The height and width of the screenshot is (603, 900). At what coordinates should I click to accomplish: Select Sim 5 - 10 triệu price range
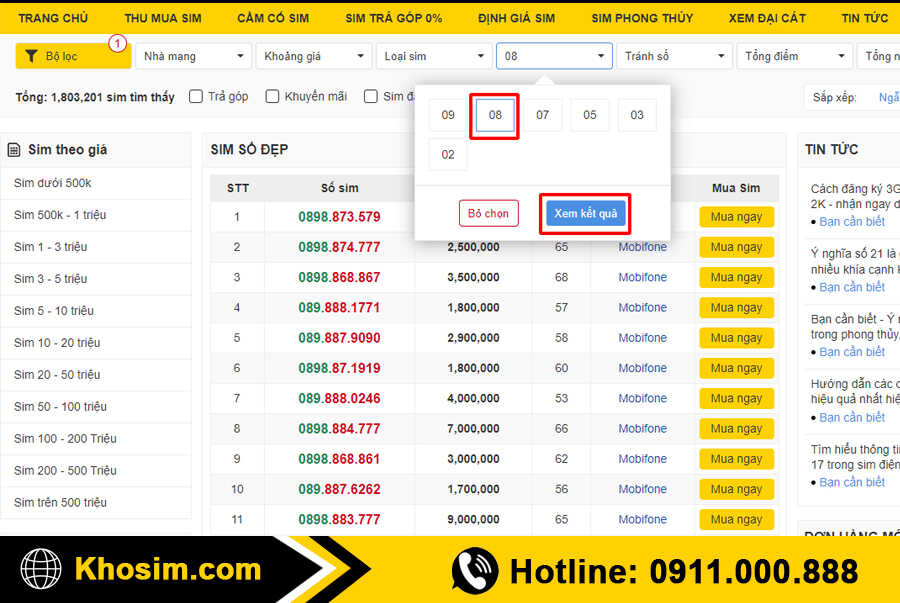point(57,311)
